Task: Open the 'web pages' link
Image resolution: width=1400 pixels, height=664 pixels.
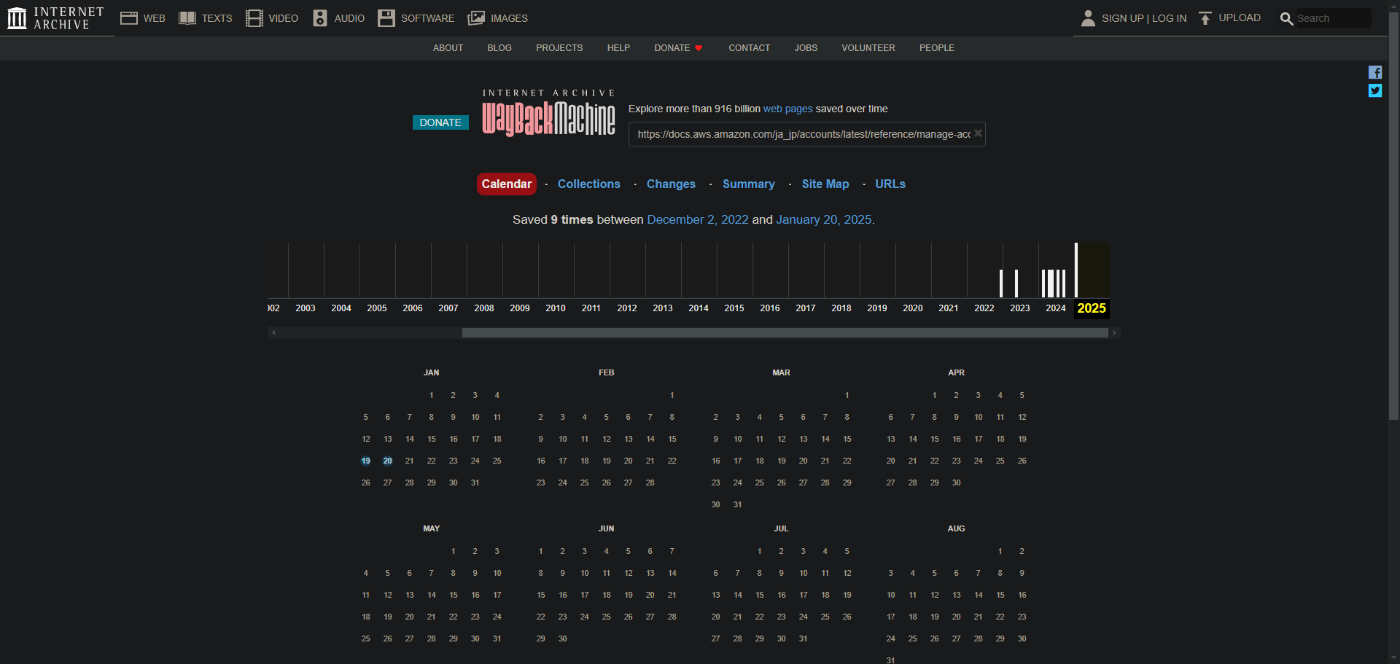Action: pos(788,109)
